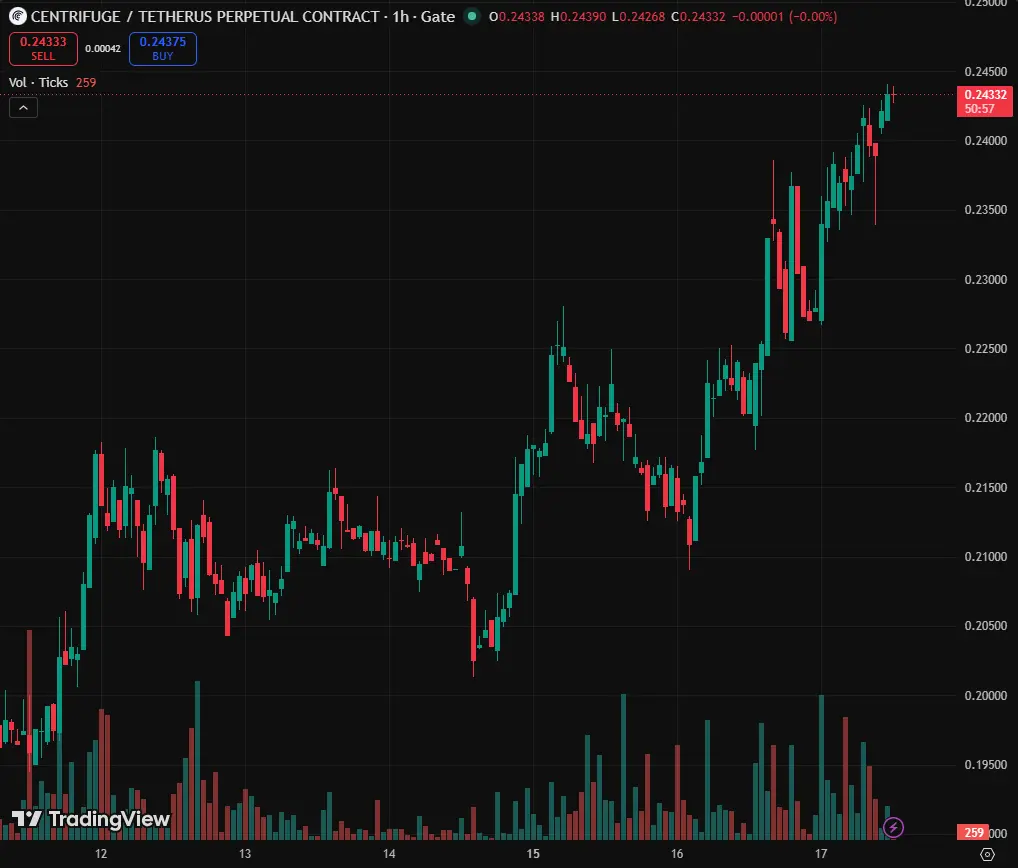The height and width of the screenshot is (868, 1018).
Task: Click the low price value L0.24268
Action: [x=639, y=16]
